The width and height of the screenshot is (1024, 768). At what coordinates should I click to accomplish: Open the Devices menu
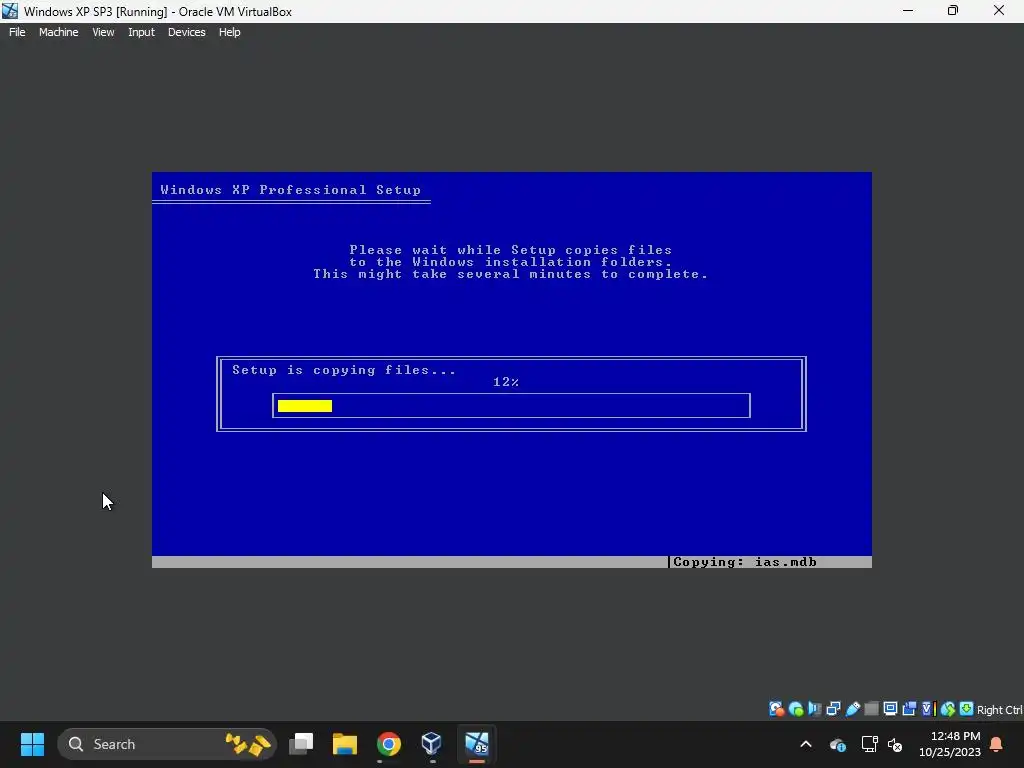click(x=187, y=32)
